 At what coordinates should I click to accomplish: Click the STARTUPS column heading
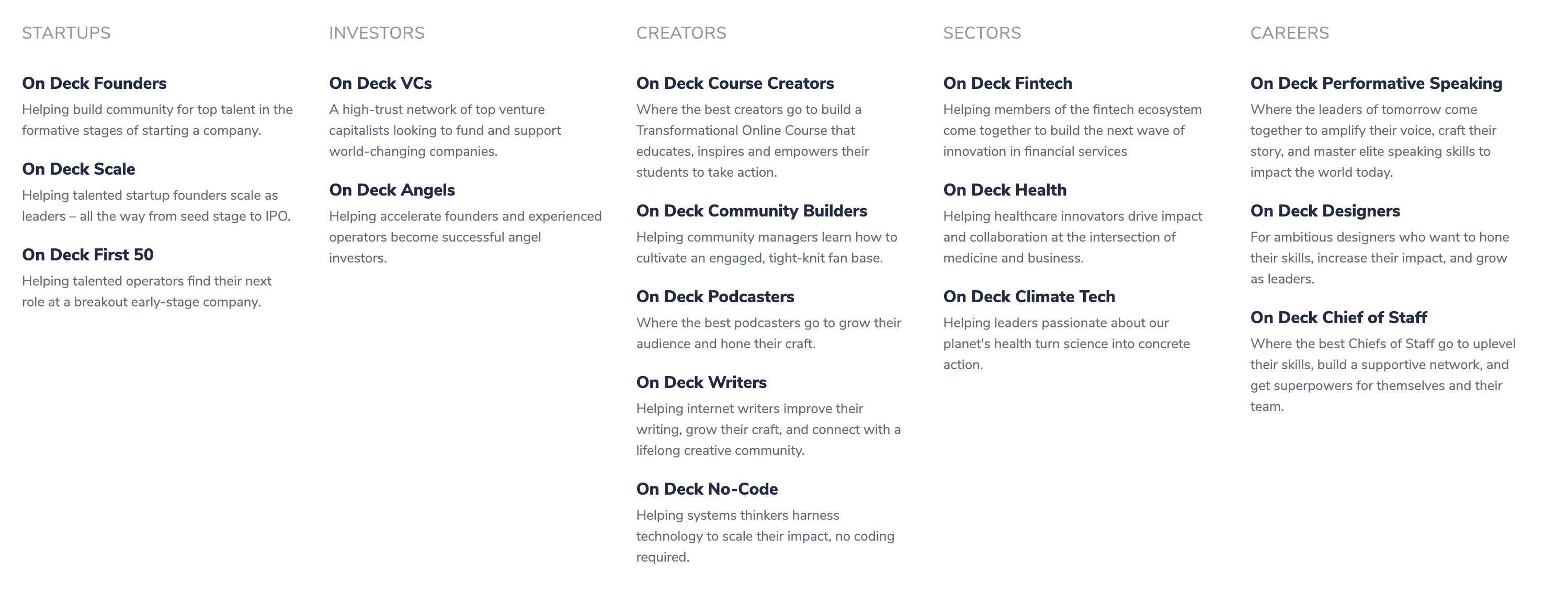click(66, 33)
